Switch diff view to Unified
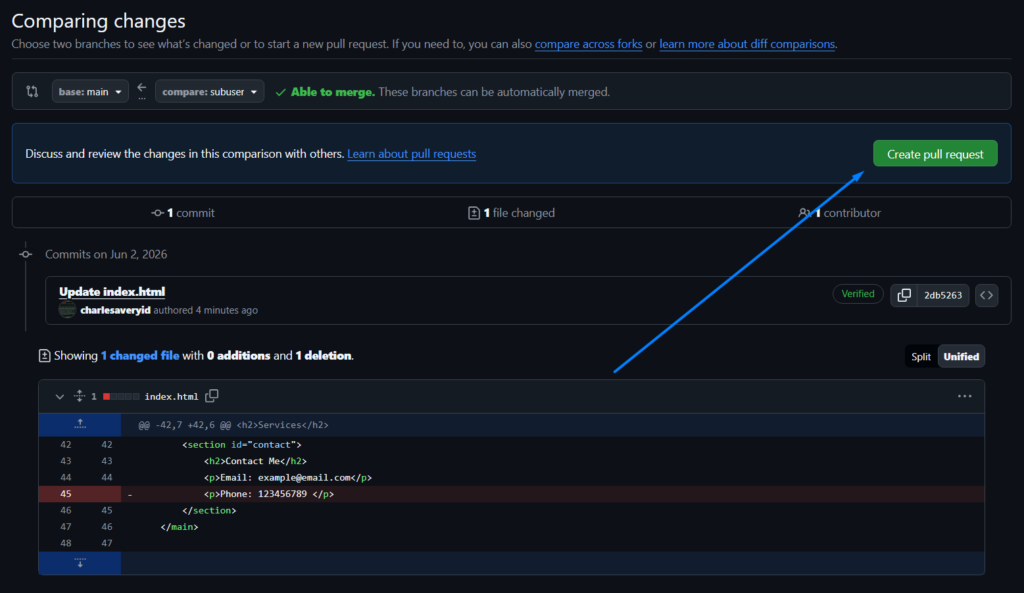Viewport: 1024px width, 593px height. (961, 357)
